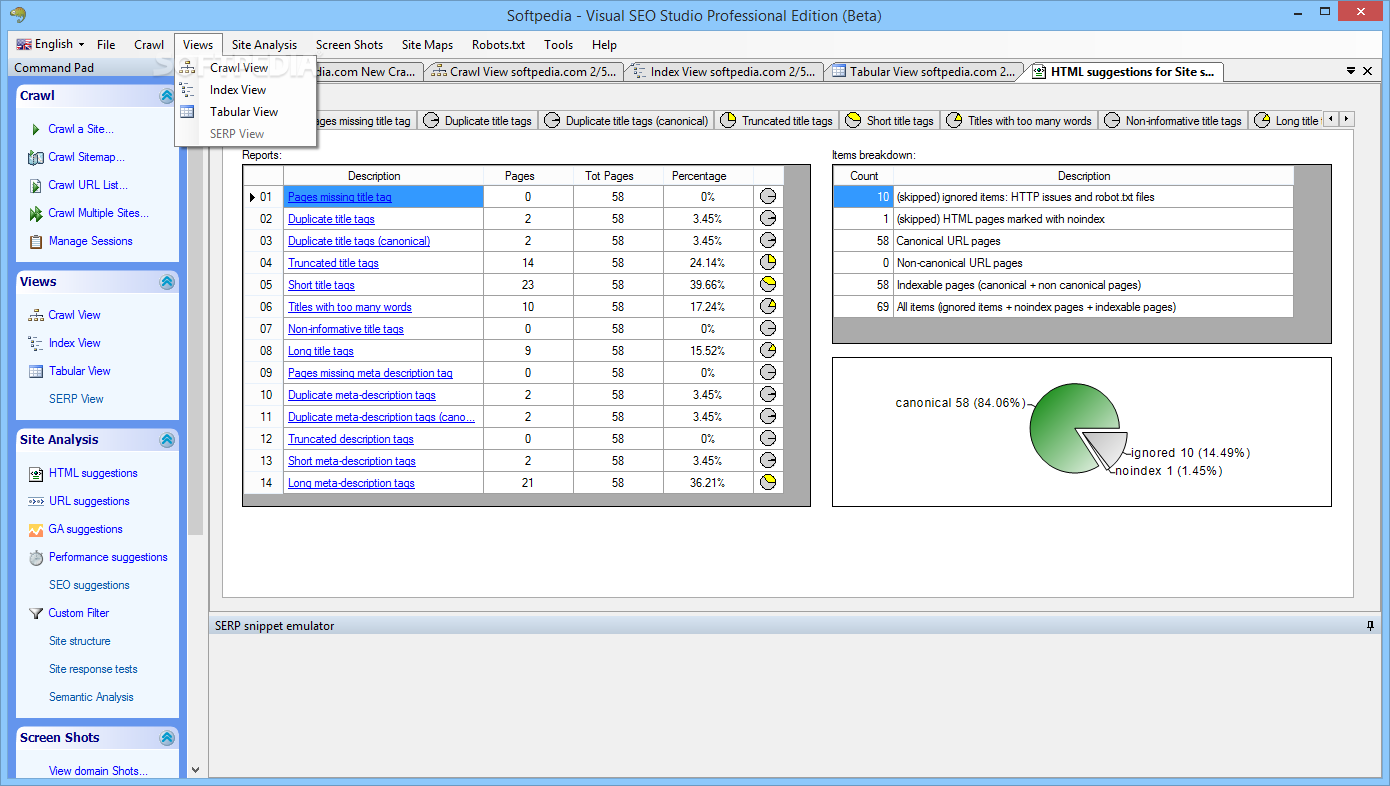The image size is (1390, 786).
Task: Click the Custom Filter funnel icon
Action: click(36, 613)
